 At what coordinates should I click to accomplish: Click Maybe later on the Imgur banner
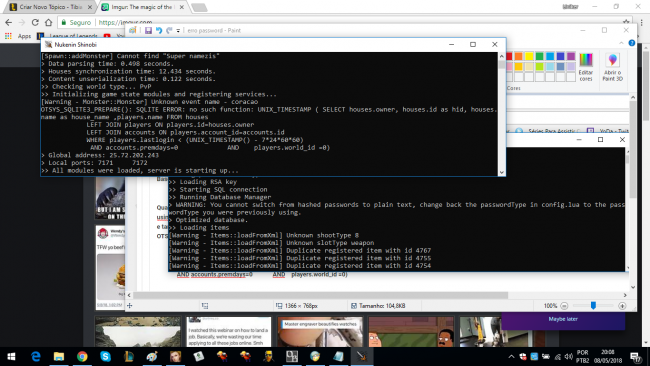[563, 319]
